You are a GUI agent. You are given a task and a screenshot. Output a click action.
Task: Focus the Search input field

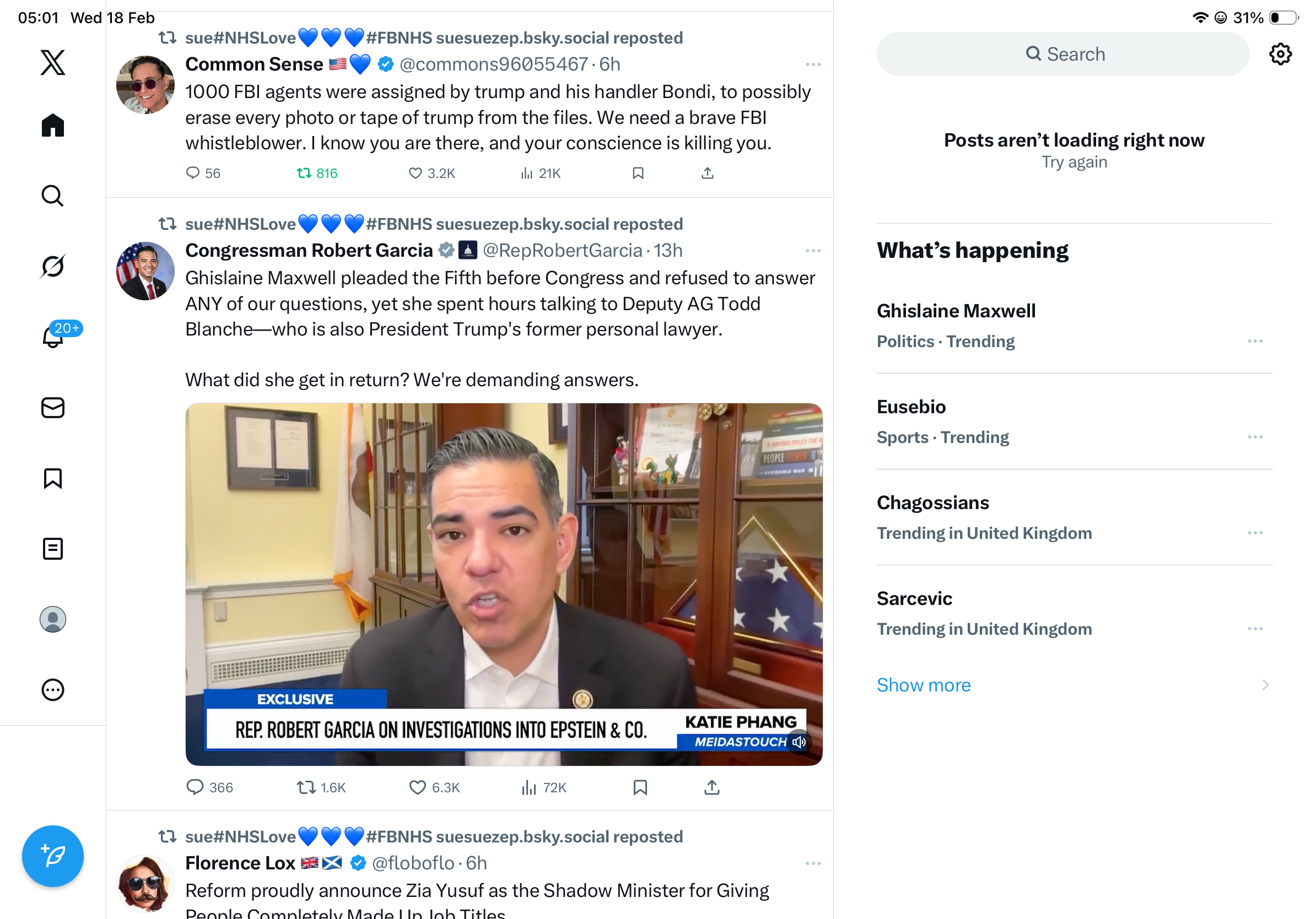(1062, 54)
